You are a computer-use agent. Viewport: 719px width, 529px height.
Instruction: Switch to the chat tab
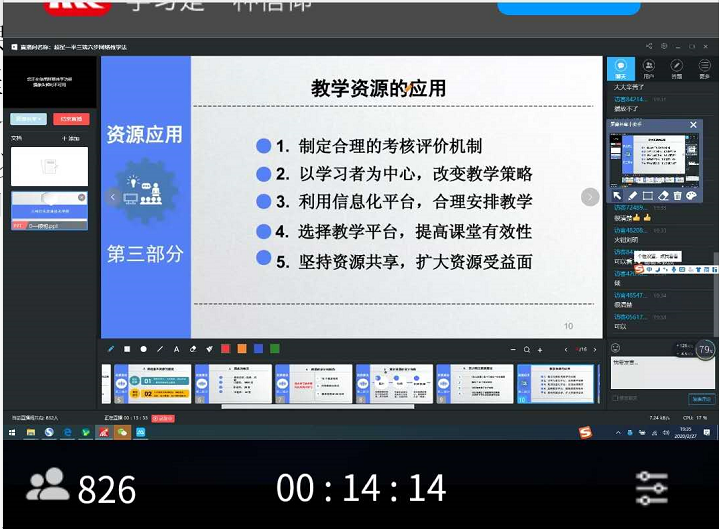pos(621,69)
